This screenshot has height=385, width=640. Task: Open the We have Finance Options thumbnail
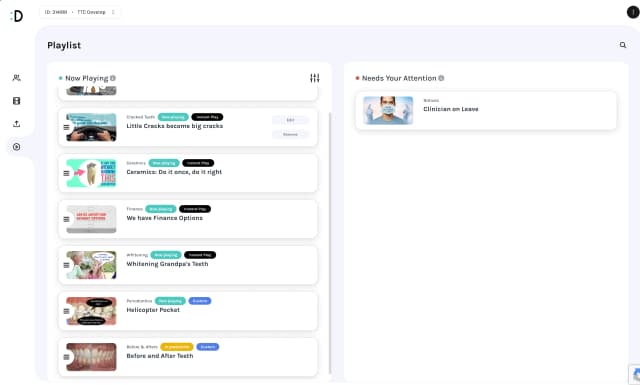pyautogui.click(x=91, y=219)
